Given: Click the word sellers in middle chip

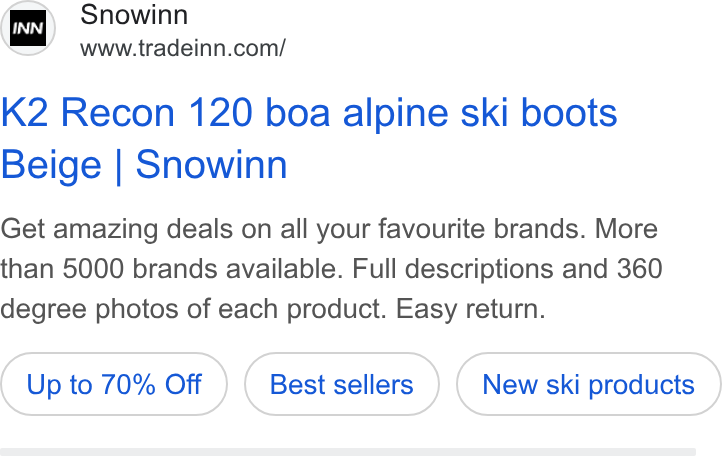Looking at the screenshot, I should coord(373,385).
